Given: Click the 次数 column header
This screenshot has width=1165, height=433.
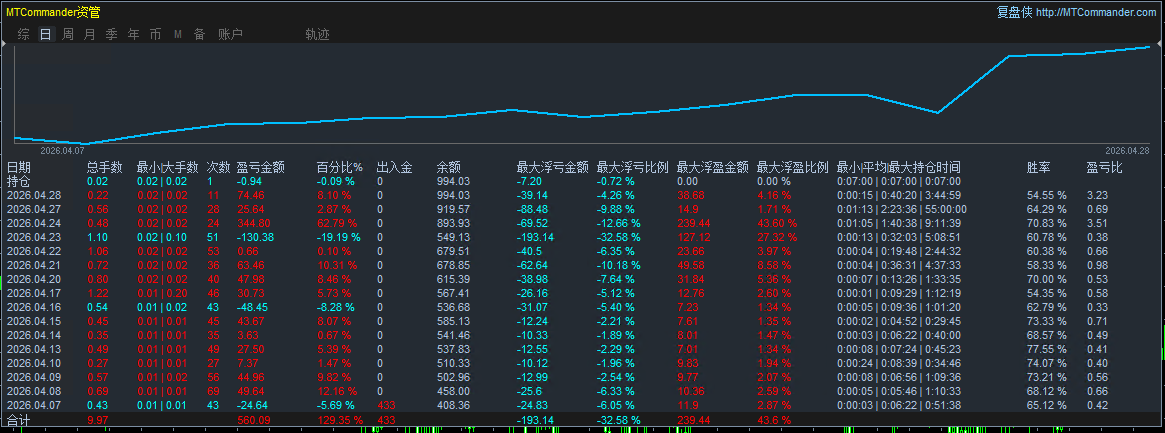Looking at the screenshot, I should (218, 168).
